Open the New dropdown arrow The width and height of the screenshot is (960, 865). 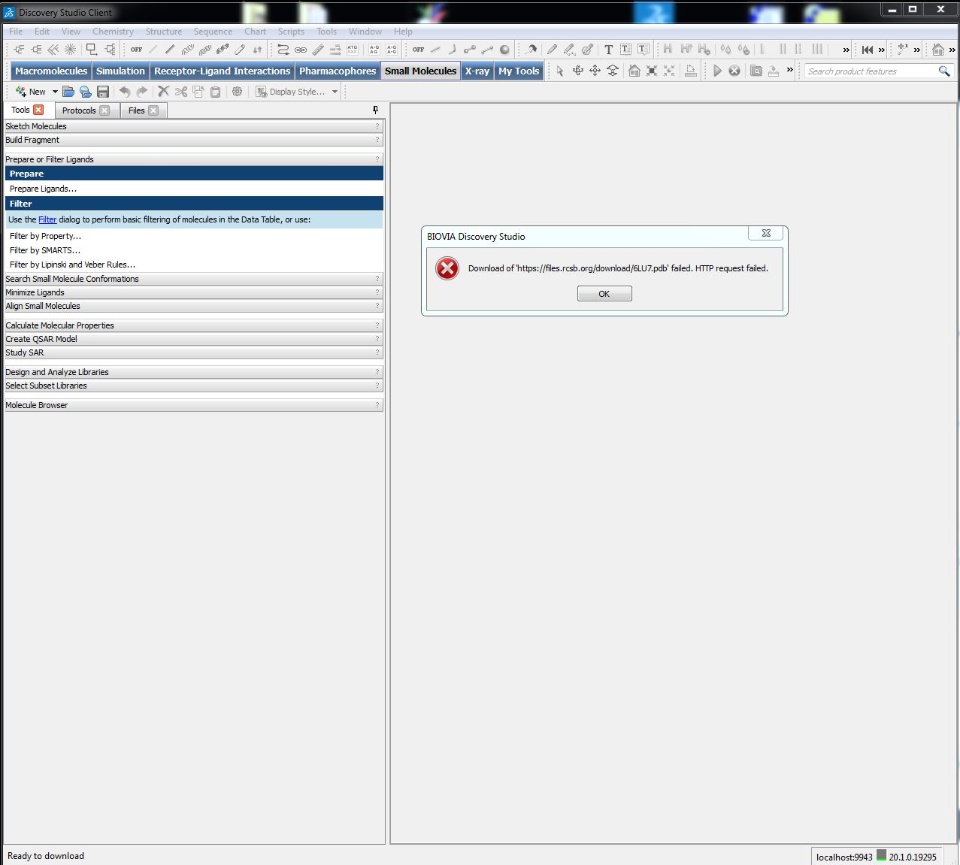[55, 92]
